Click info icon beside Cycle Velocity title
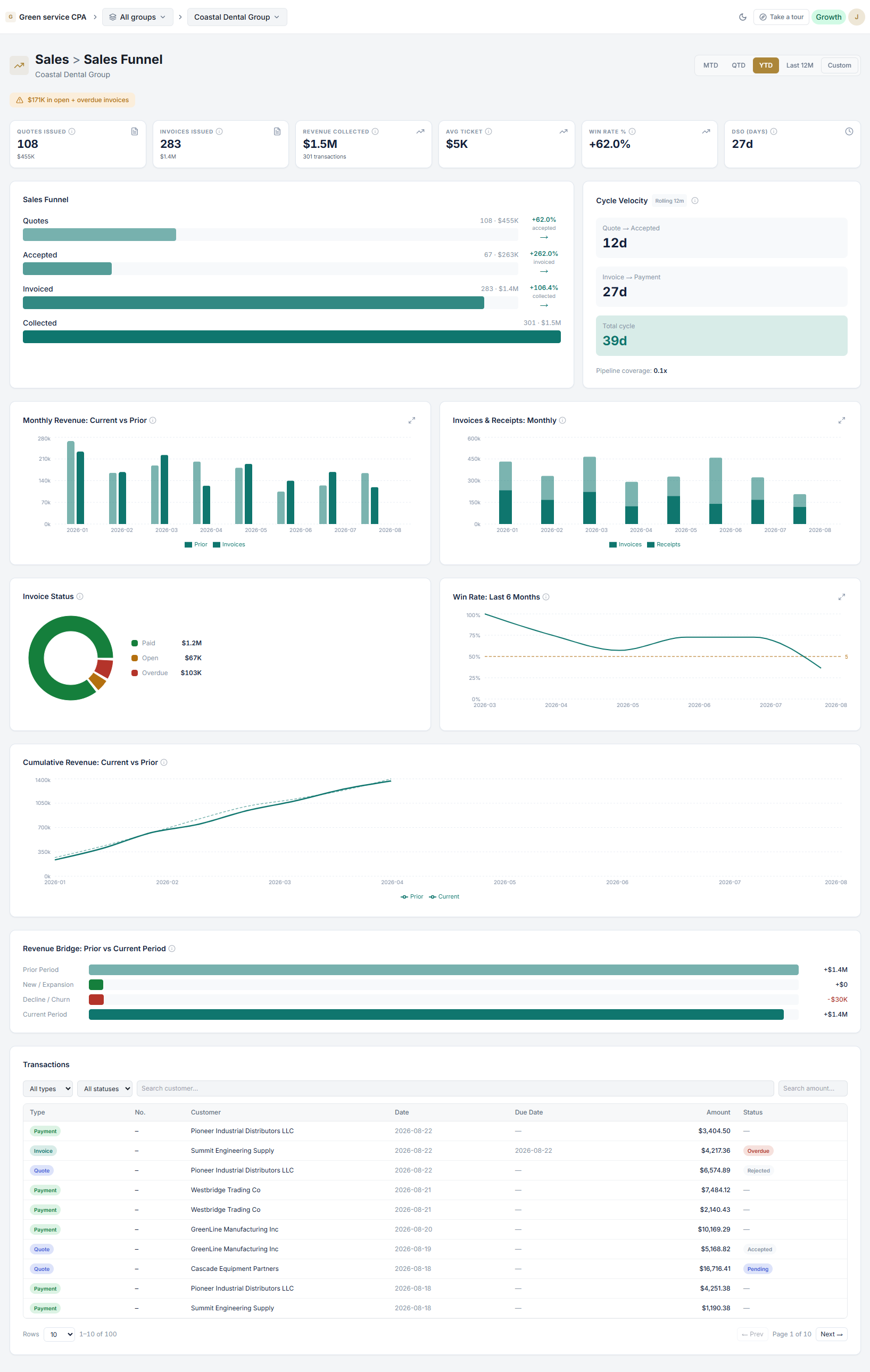Viewport: 870px width, 1372px height. point(694,201)
